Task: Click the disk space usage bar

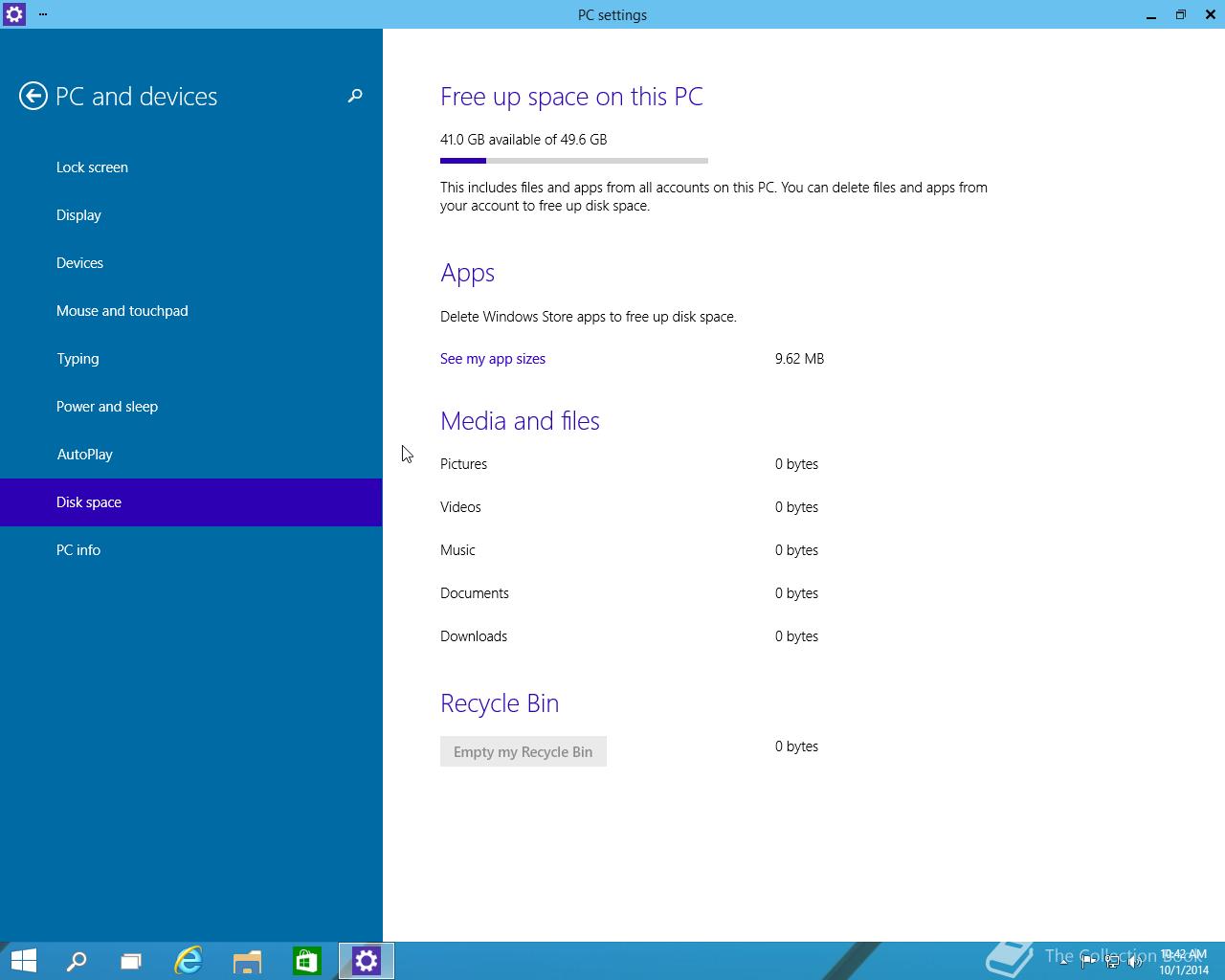Action: coord(573,160)
